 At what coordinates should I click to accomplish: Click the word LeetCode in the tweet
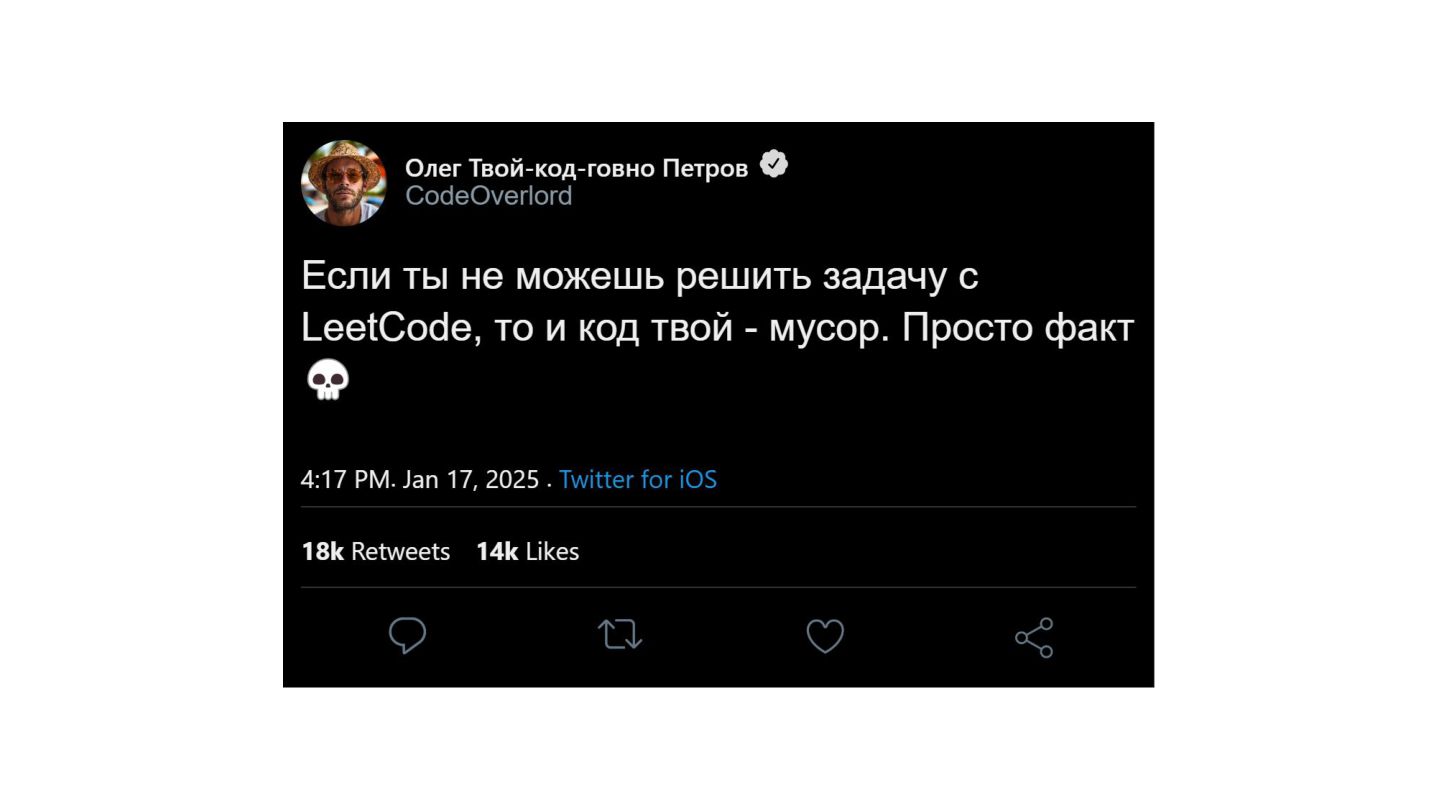tap(386, 328)
